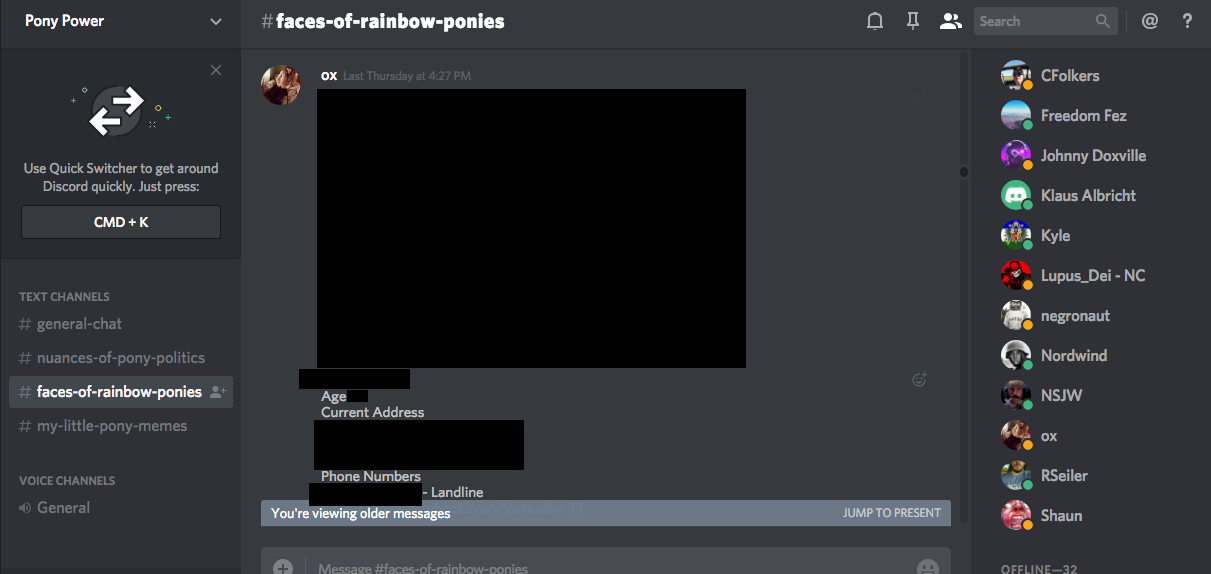Image resolution: width=1211 pixels, height=574 pixels.
Task: Click Jump to Present button
Action: pyautogui.click(x=891, y=513)
